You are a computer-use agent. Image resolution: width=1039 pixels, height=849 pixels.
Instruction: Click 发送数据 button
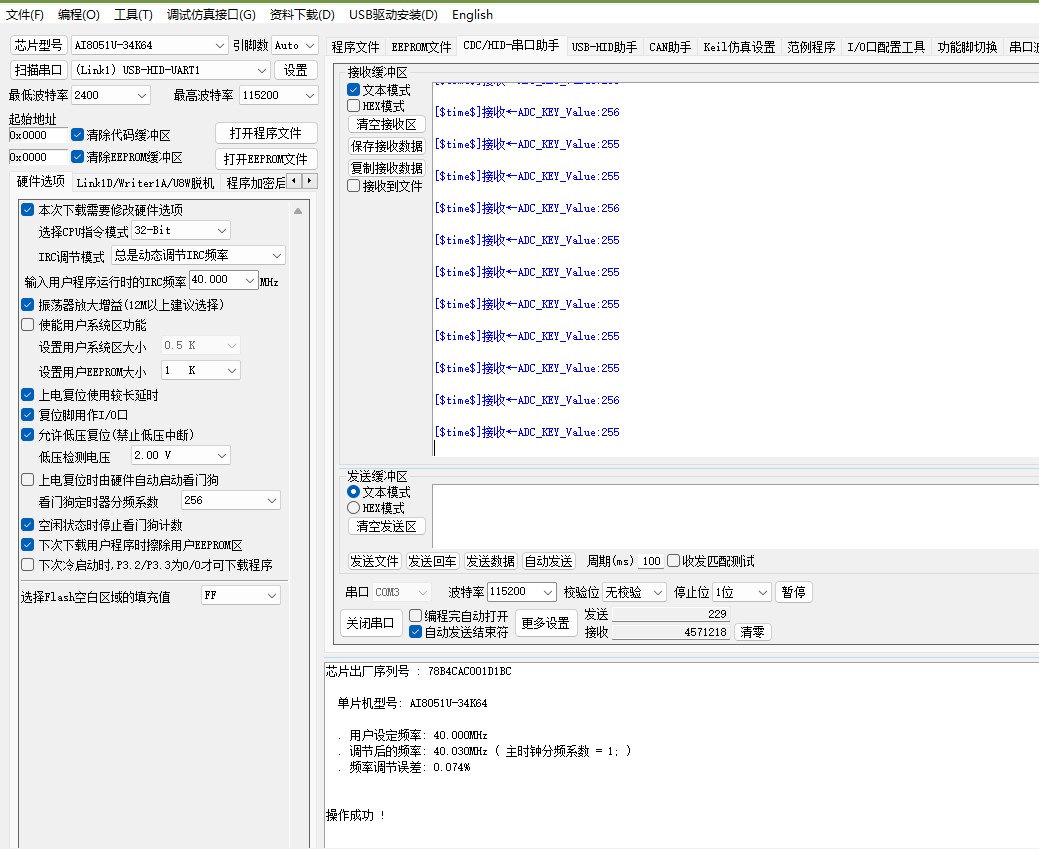coord(490,561)
